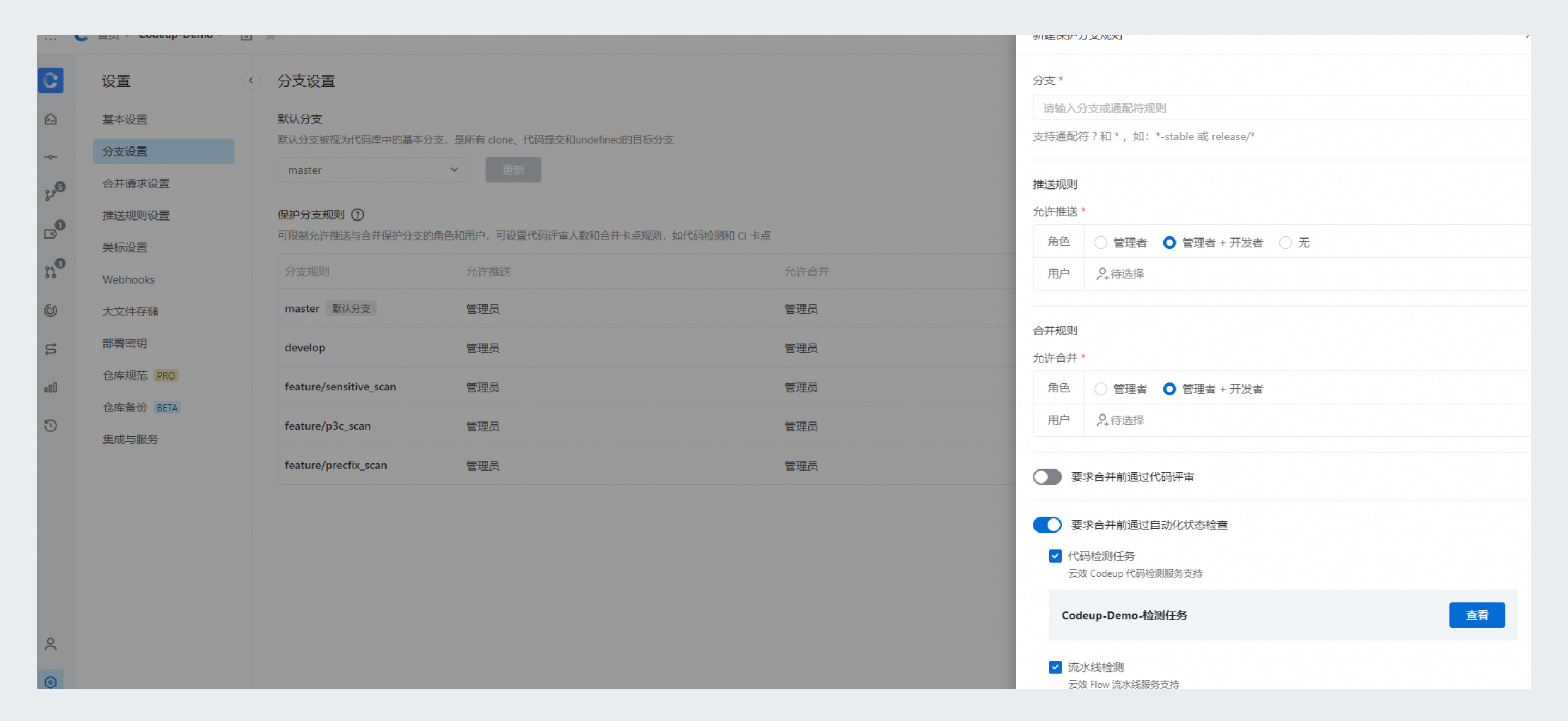
Task: Open 分支设置 in settings menu
Action: pyautogui.click(x=163, y=151)
